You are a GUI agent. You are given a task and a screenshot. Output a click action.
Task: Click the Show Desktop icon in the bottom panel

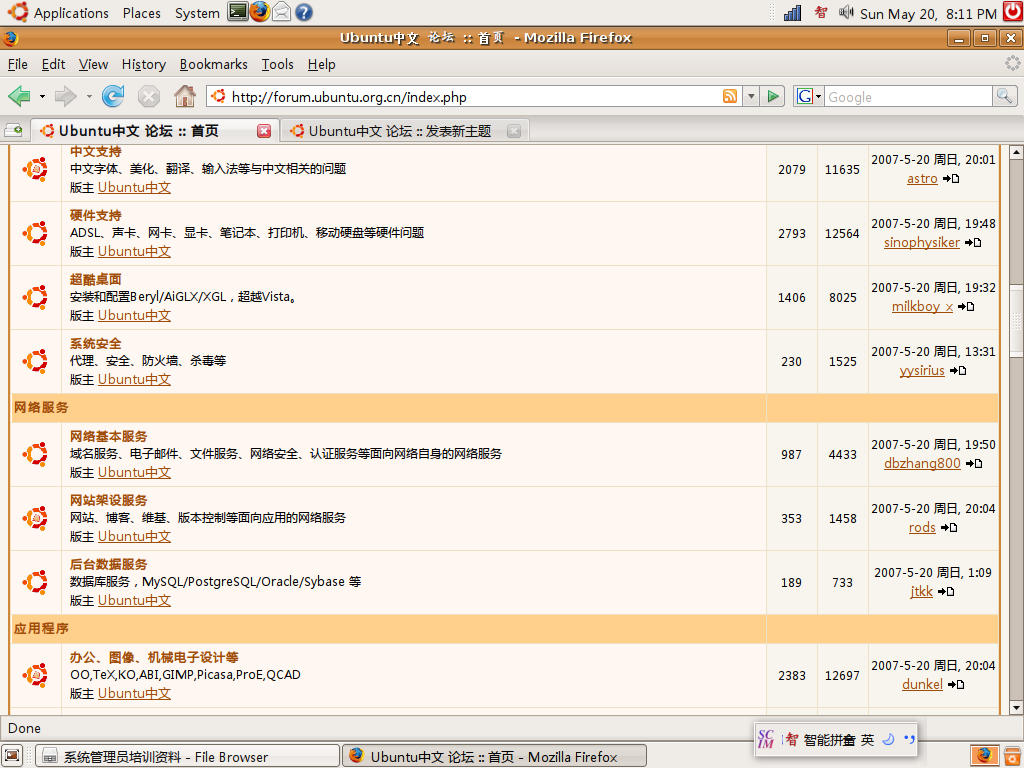pyautogui.click(x=12, y=756)
